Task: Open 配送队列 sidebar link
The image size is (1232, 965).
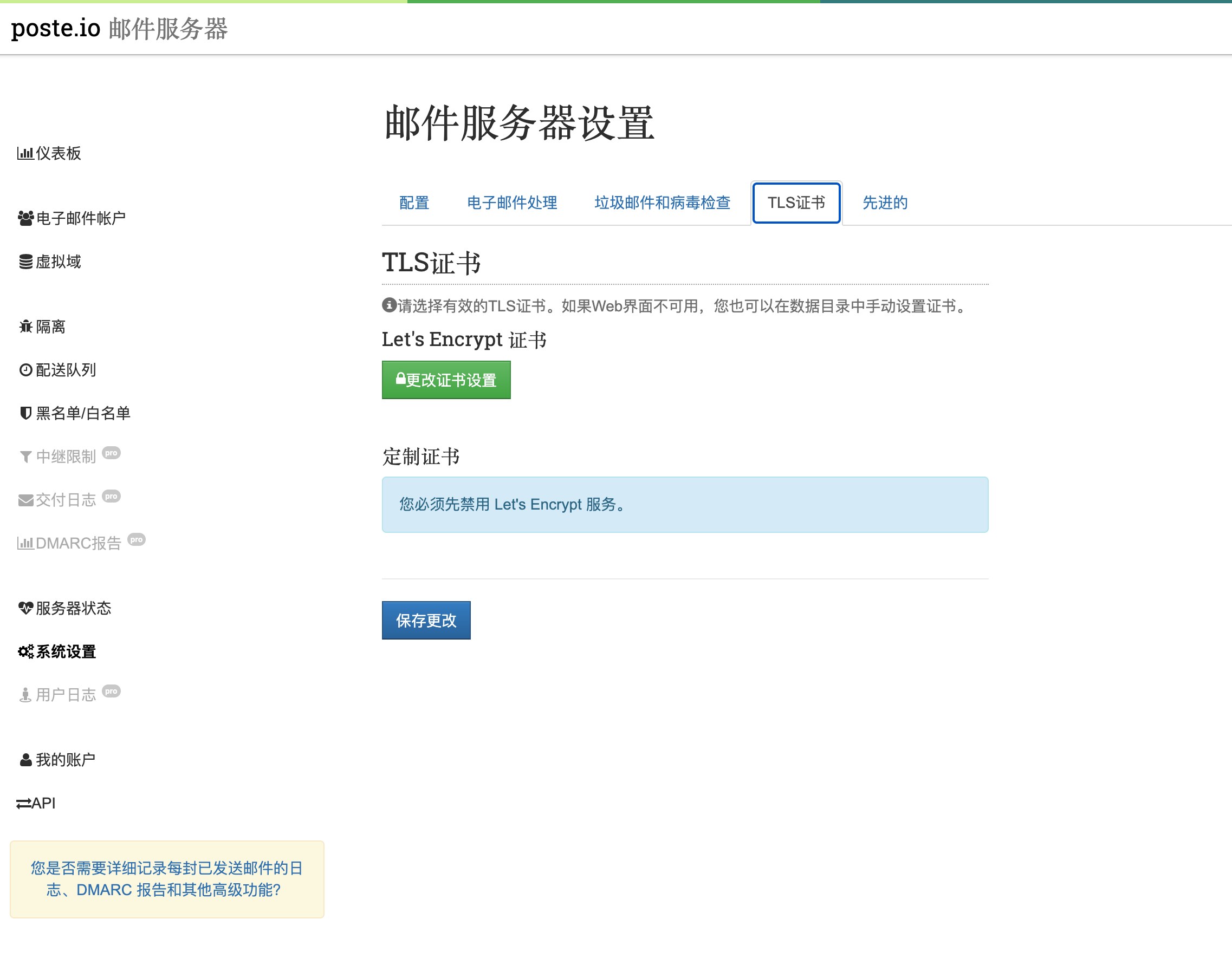Action: tap(57, 370)
